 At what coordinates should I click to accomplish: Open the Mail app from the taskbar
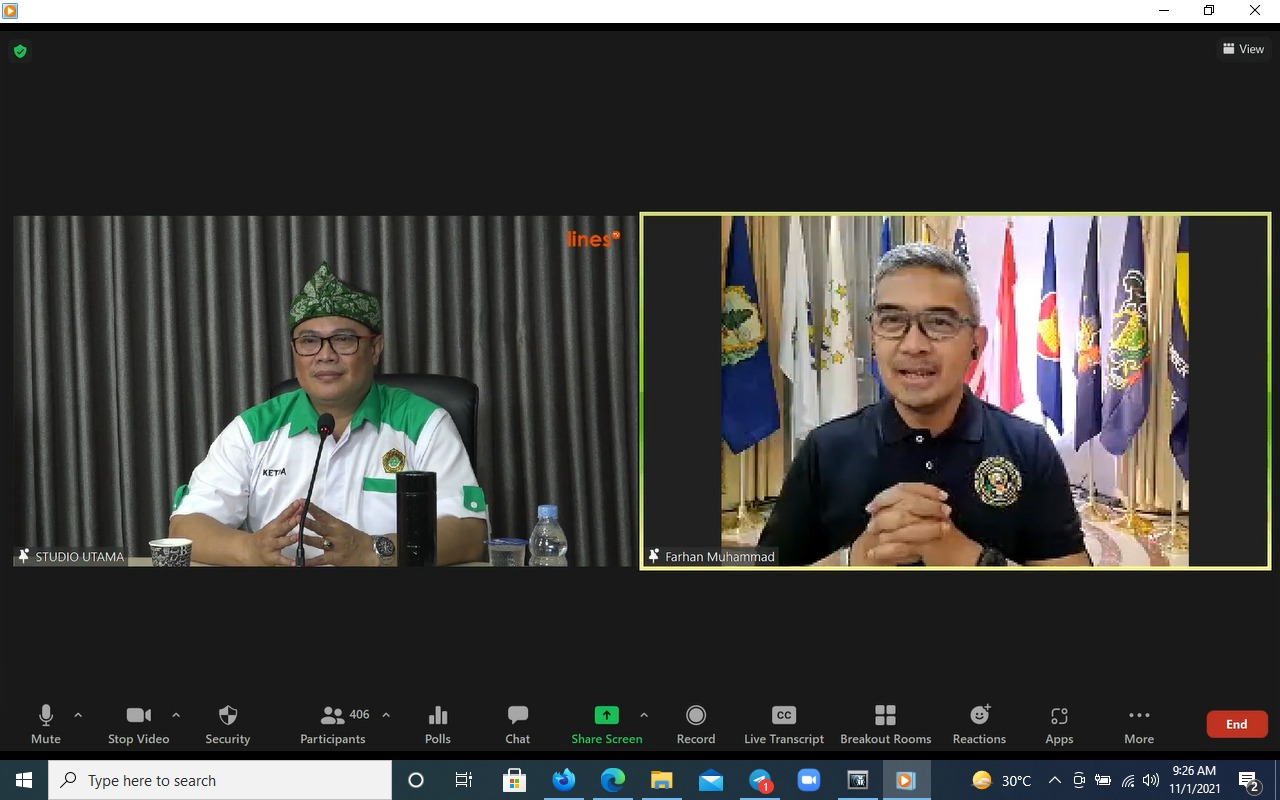(x=711, y=780)
